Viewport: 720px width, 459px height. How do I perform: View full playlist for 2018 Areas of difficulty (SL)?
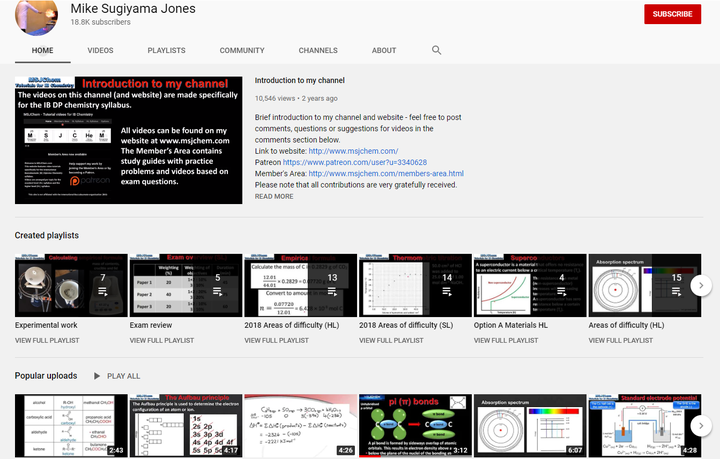pos(391,341)
